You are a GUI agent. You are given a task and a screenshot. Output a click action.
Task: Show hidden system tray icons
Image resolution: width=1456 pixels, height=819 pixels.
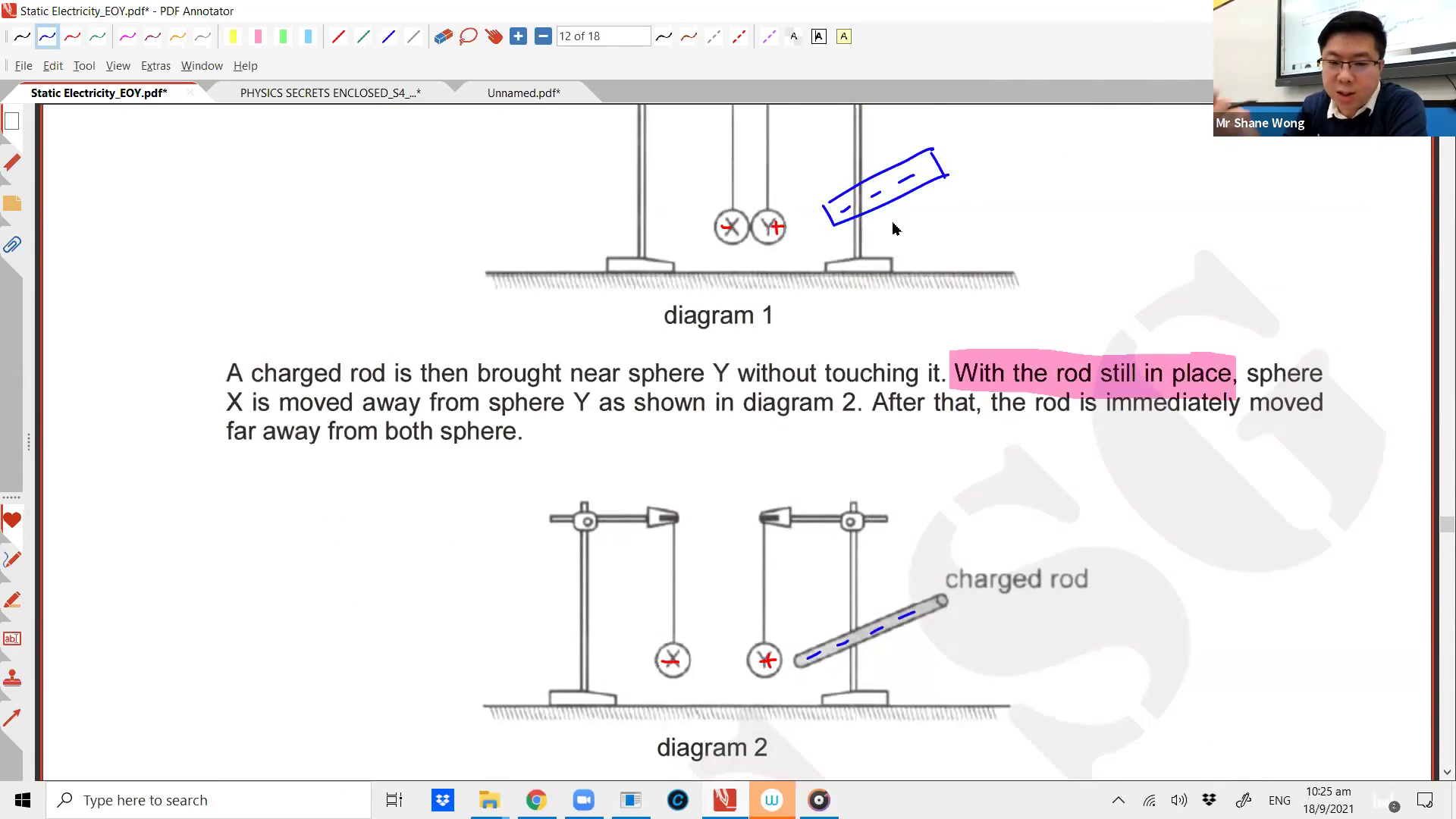[x=1118, y=800]
